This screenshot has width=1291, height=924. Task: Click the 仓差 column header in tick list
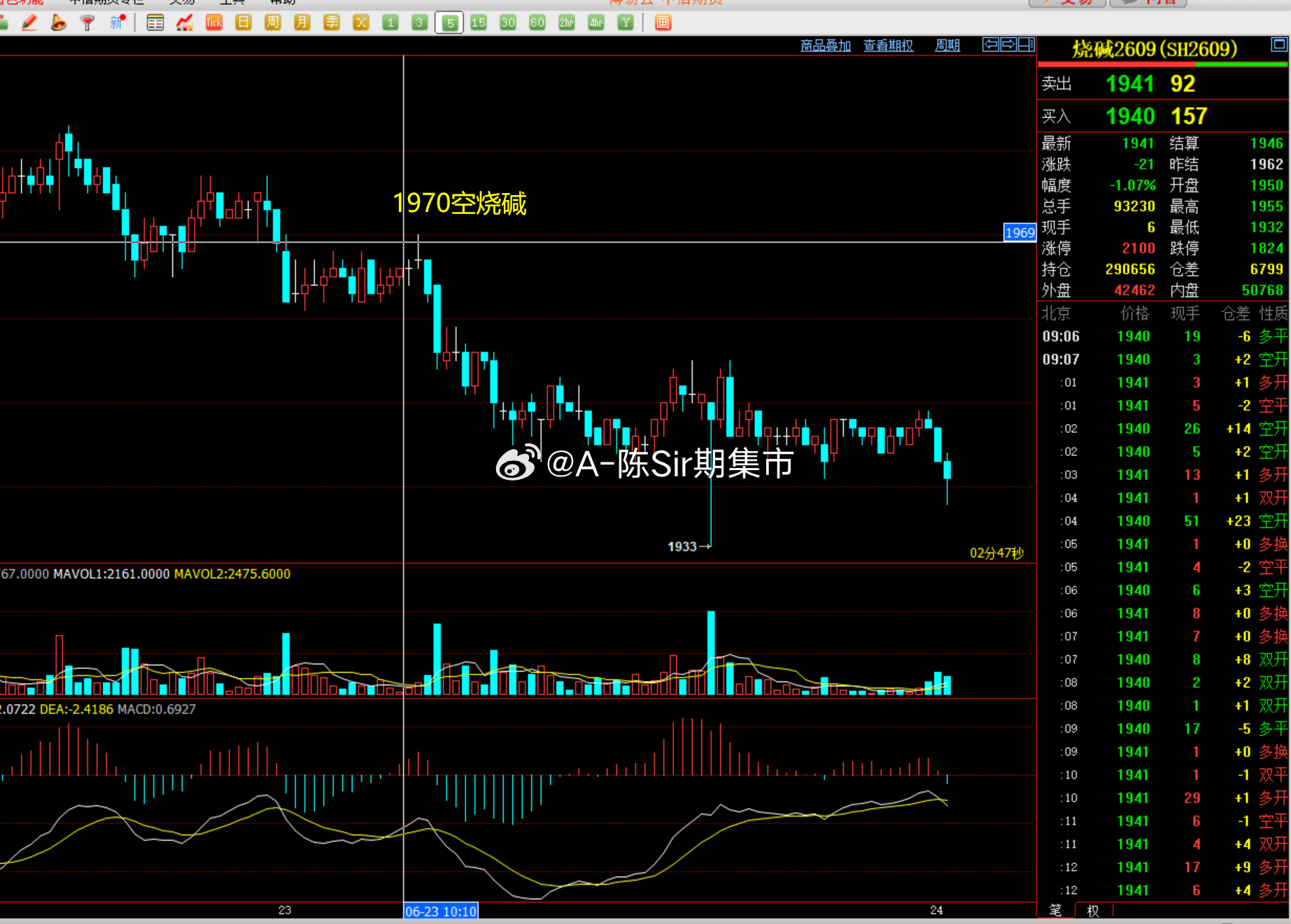1236,313
